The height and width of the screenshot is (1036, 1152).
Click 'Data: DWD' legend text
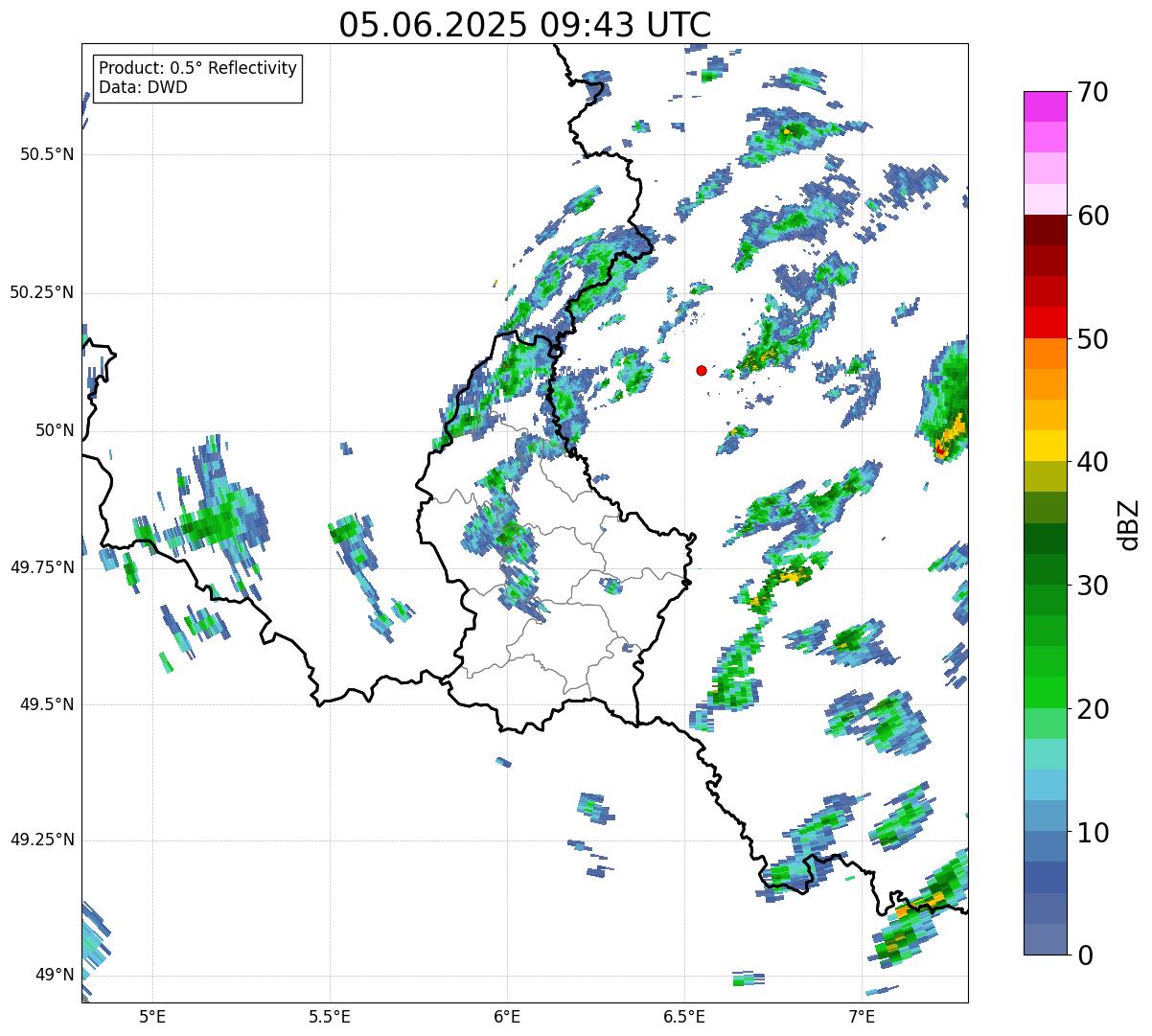[x=143, y=87]
